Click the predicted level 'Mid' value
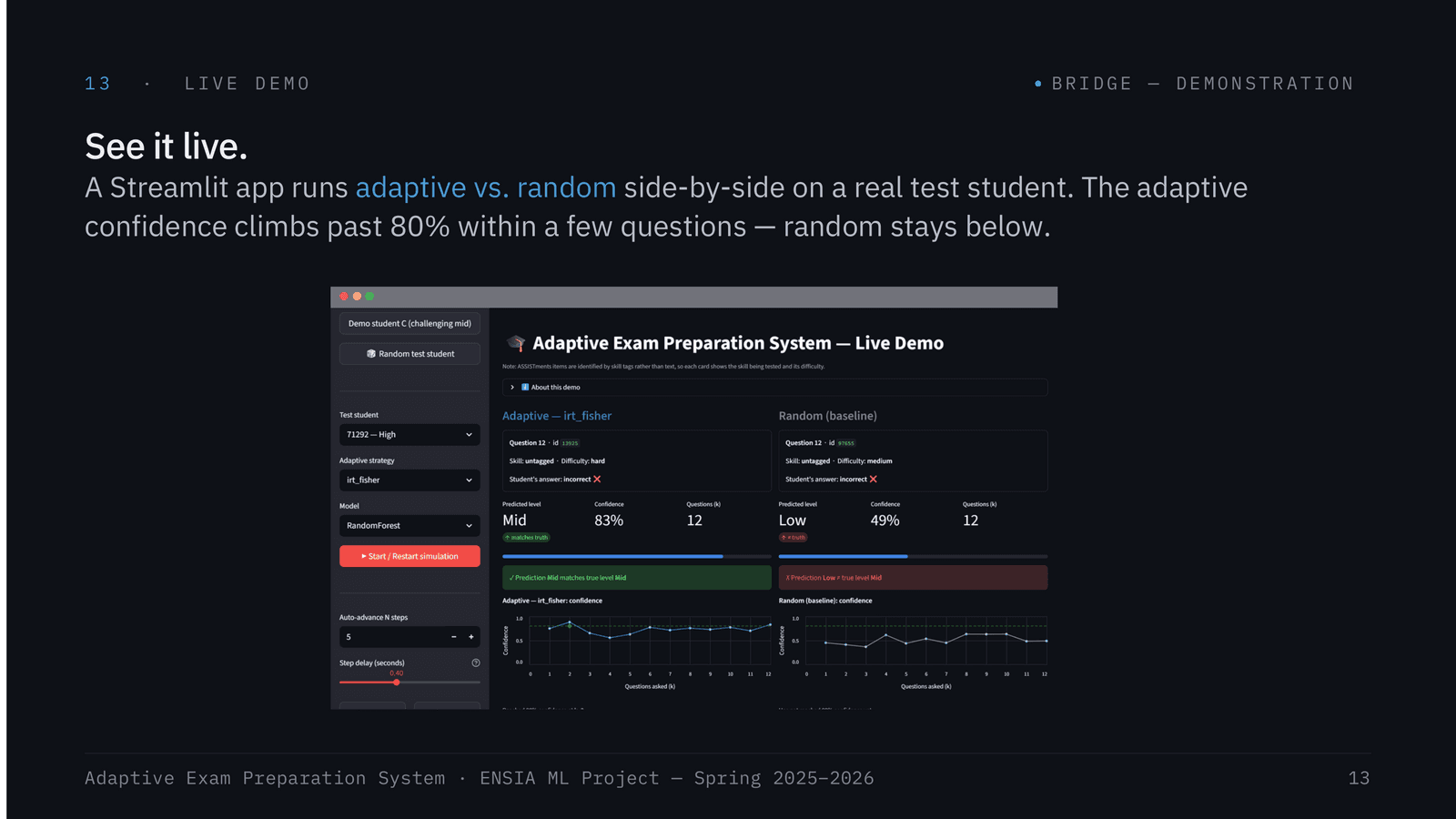 pos(514,521)
